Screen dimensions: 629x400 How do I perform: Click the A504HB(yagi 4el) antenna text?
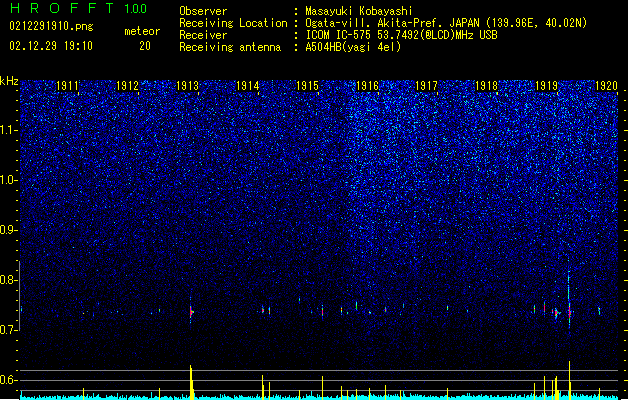(x=353, y=47)
